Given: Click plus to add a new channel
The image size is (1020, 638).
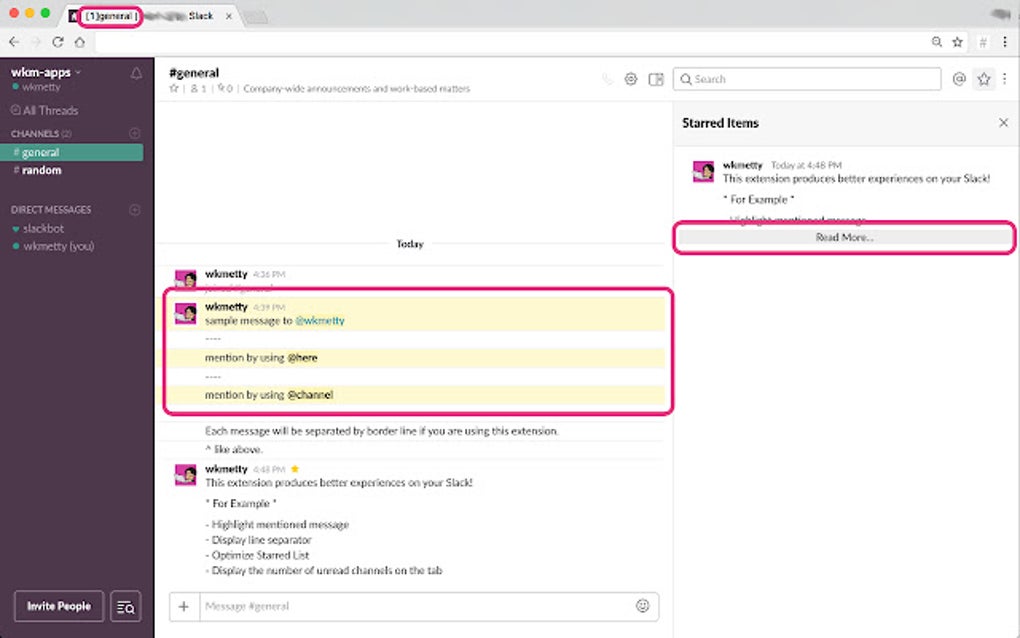Looking at the screenshot, I should coord(135,133).
